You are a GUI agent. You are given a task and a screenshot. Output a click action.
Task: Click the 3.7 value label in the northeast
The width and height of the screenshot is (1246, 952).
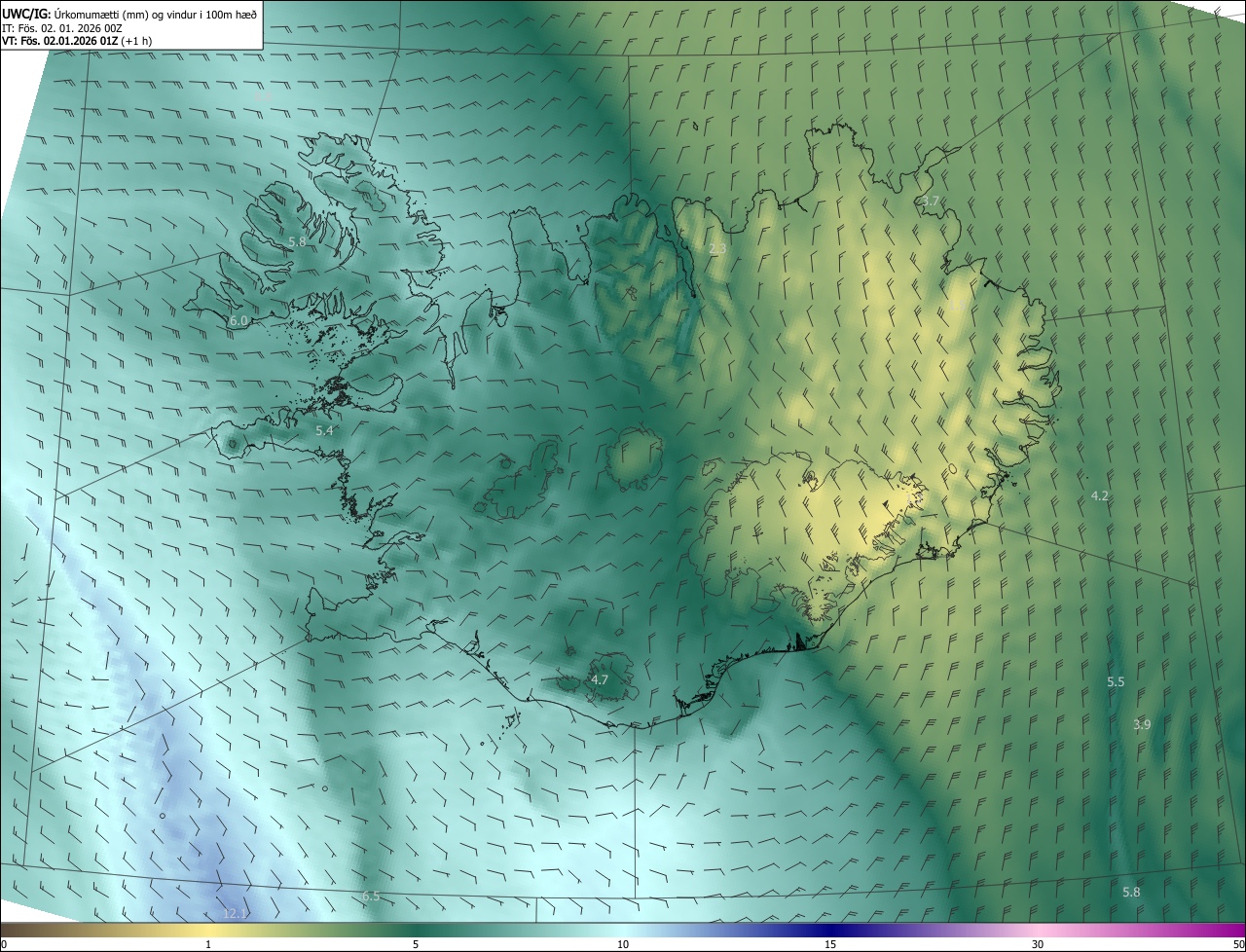(931, 201)
